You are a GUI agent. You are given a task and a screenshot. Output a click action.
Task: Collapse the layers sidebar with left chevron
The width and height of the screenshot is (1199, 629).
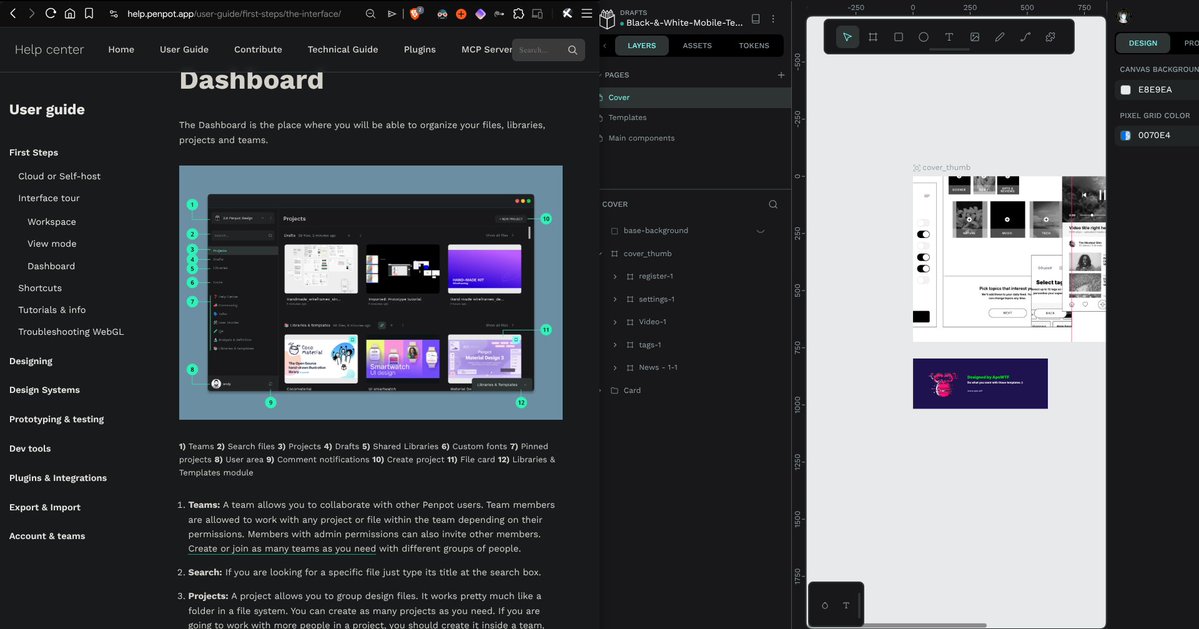[605, 46]
